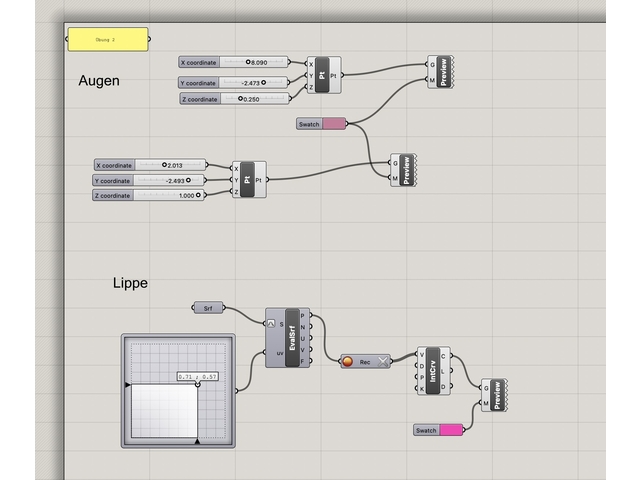
Task: Click the EvalSrf component
Action: pyautogui.click(x=292, y=339)
